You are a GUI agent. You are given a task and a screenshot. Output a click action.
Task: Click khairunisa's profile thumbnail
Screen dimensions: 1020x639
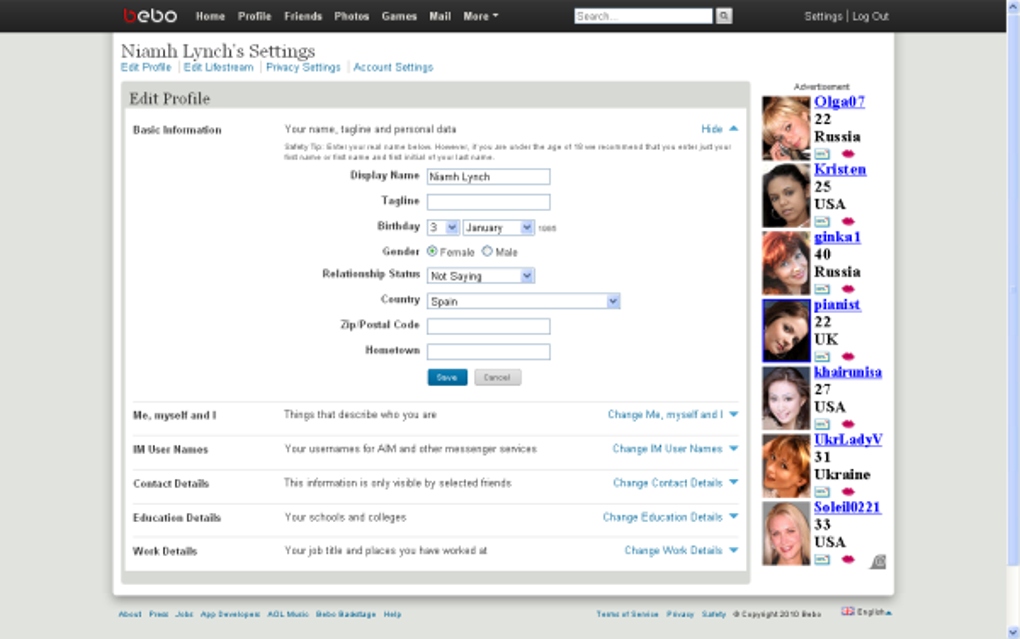786,398
